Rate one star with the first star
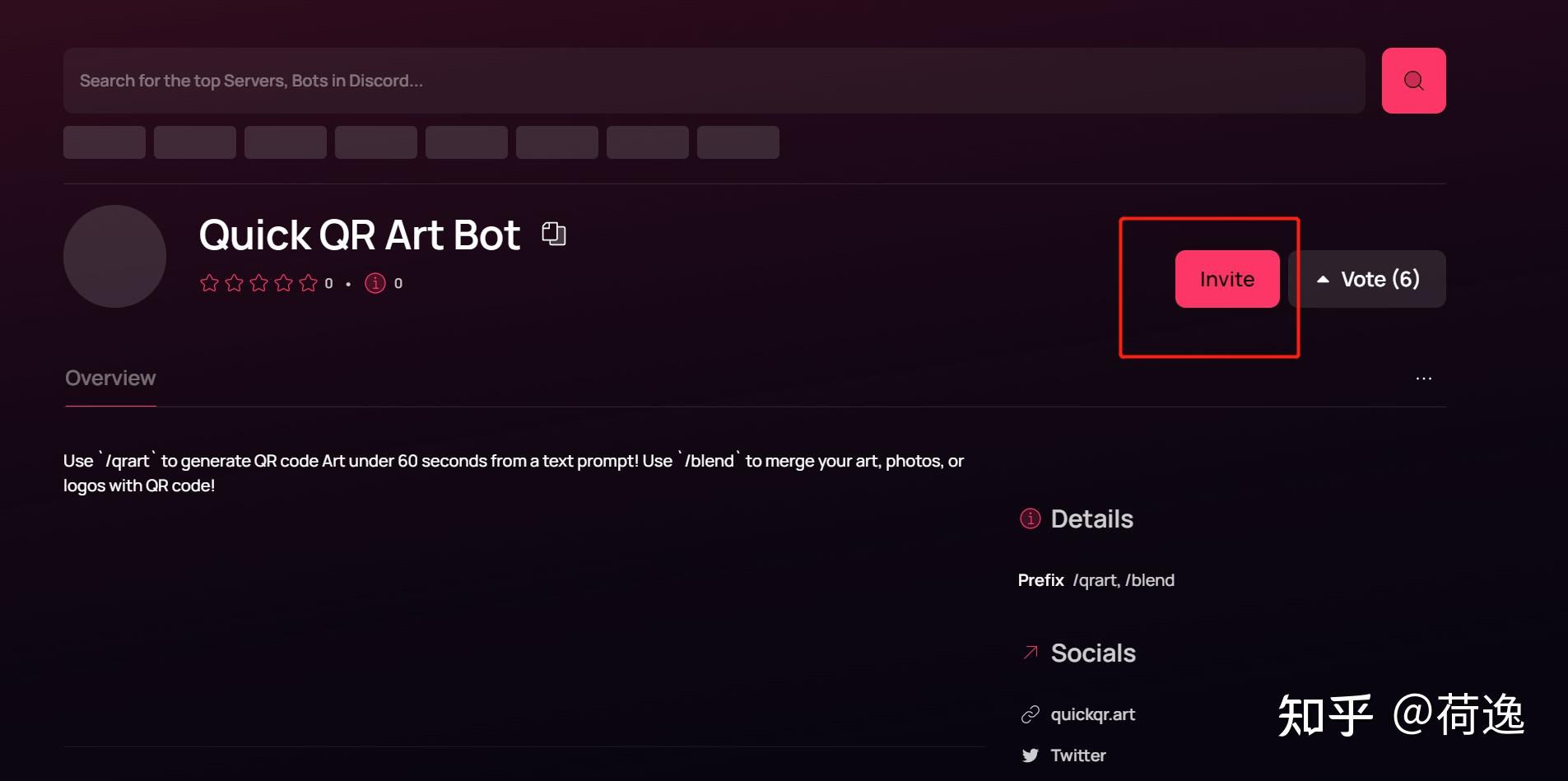Image resolution: width=1568 pixels, height=781 pixels. point(209,283)
